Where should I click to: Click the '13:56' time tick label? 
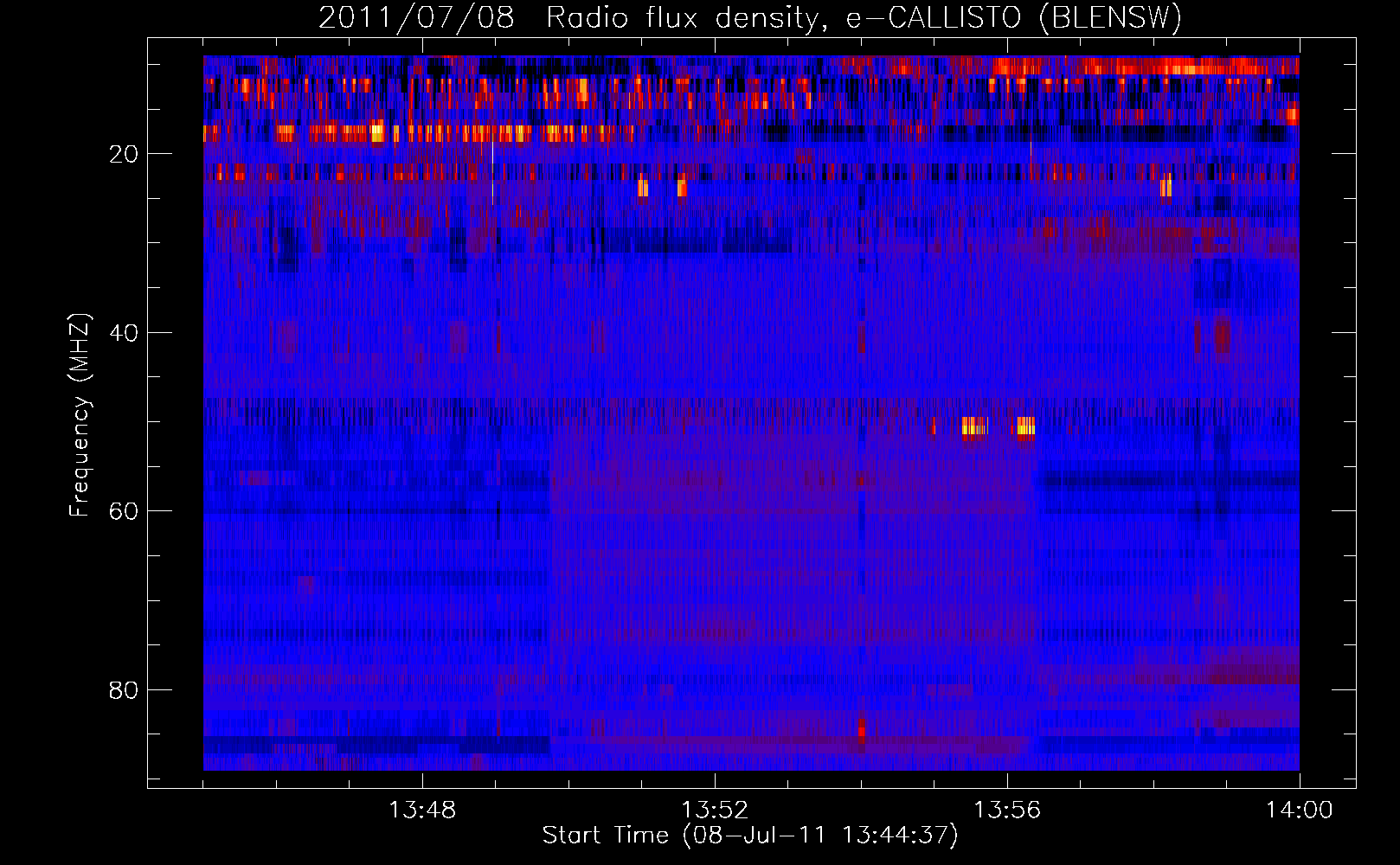tap(1006, 811)
